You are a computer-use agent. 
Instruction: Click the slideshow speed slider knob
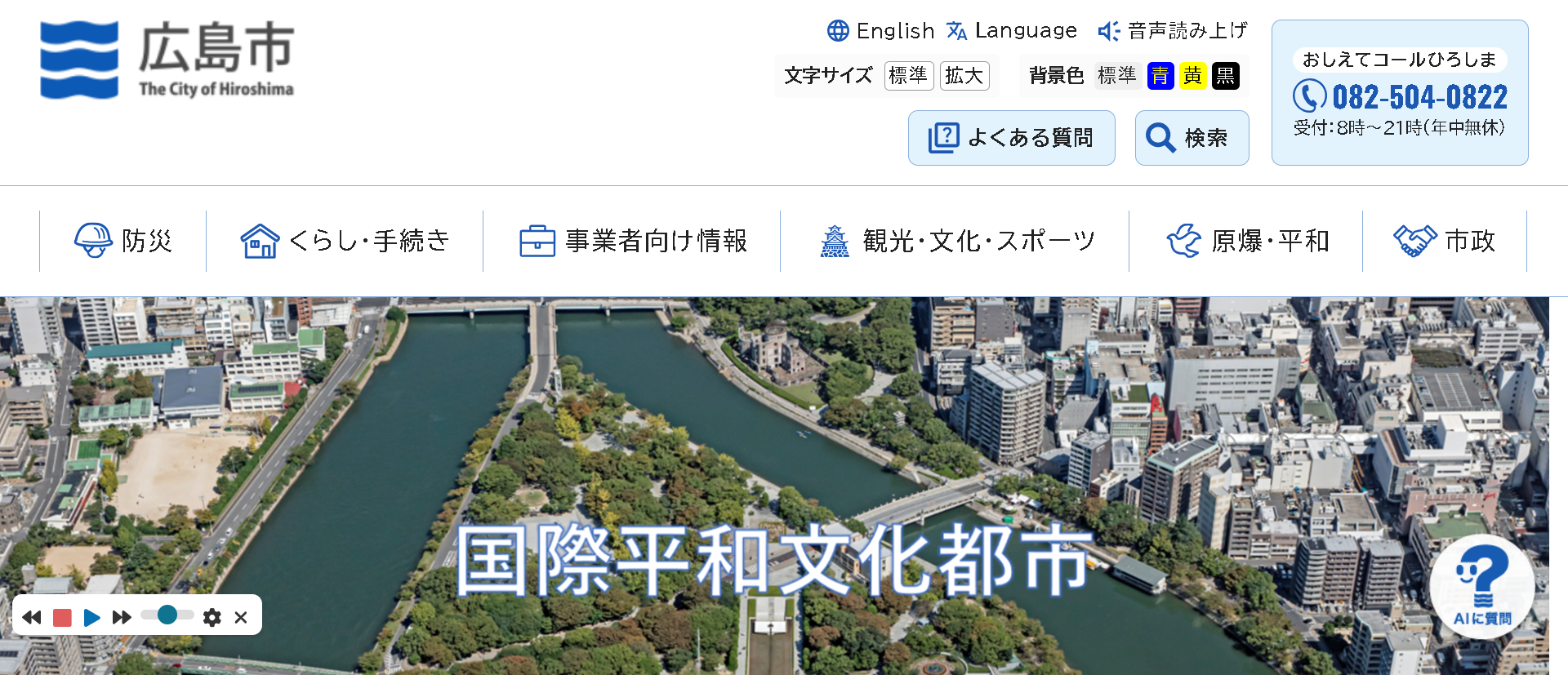[x=167, y=615]
